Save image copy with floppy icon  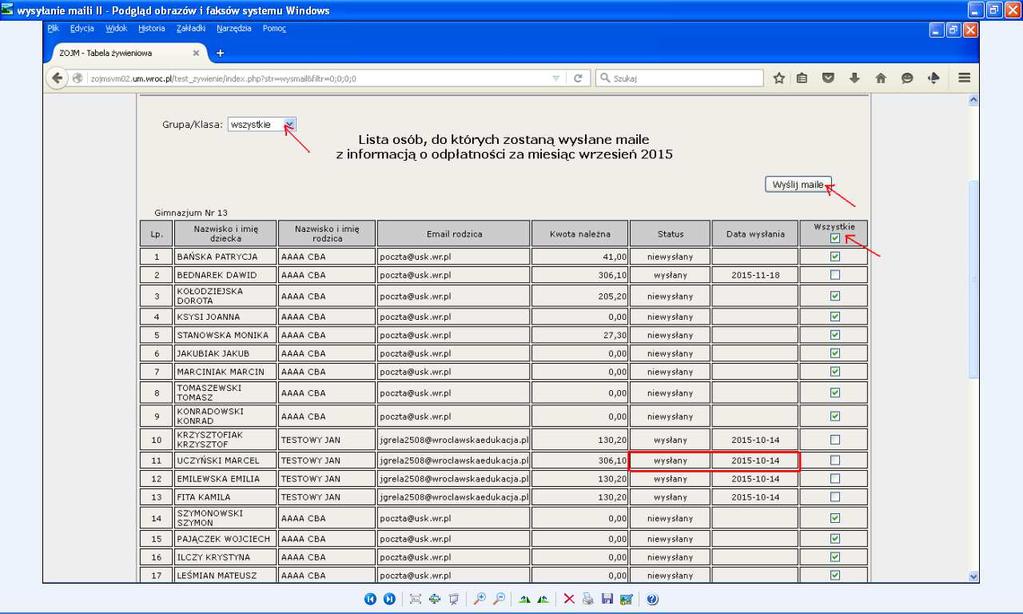pos(607,598)
